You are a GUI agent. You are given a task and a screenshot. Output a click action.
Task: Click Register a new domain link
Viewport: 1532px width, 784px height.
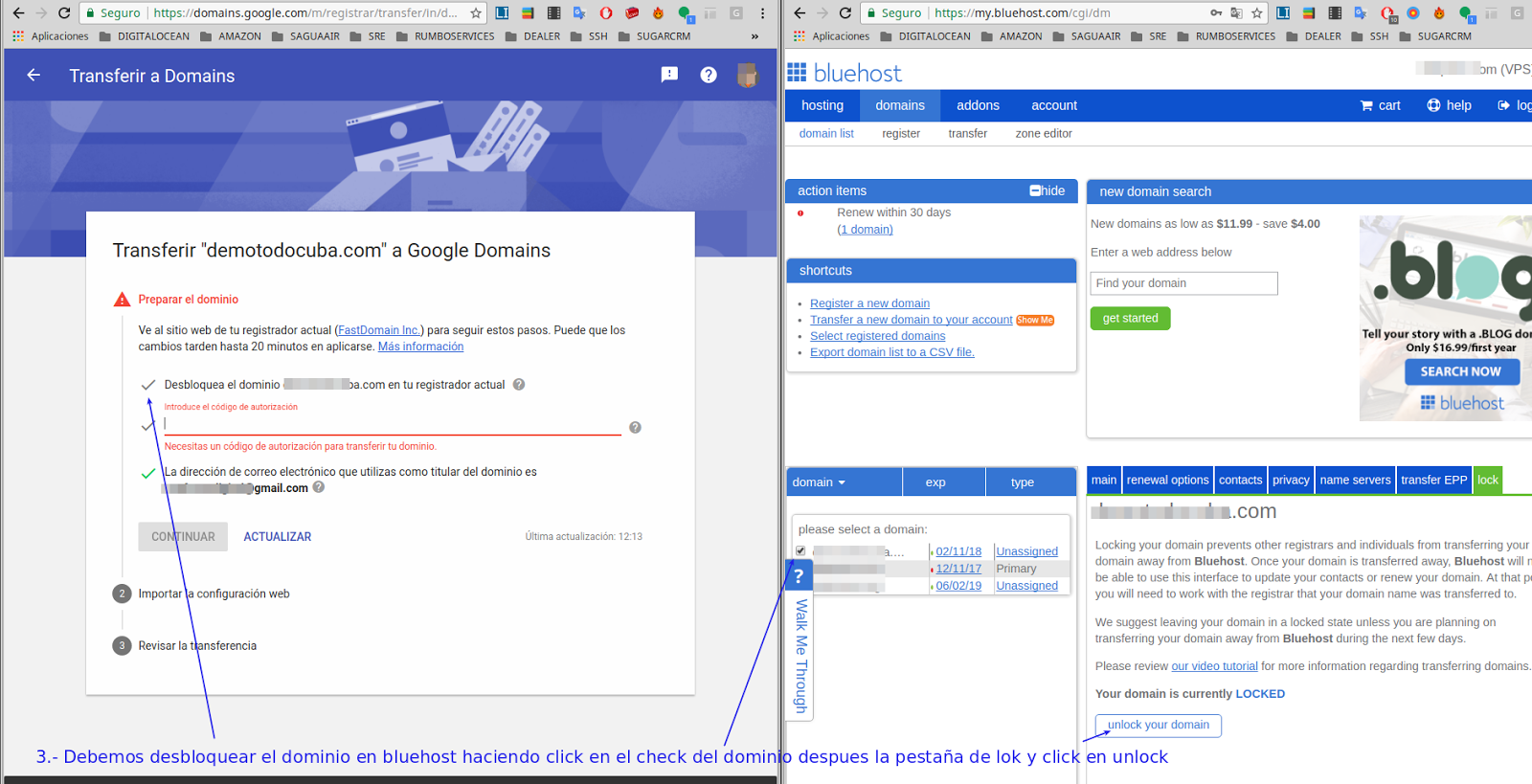pos(869,303)
